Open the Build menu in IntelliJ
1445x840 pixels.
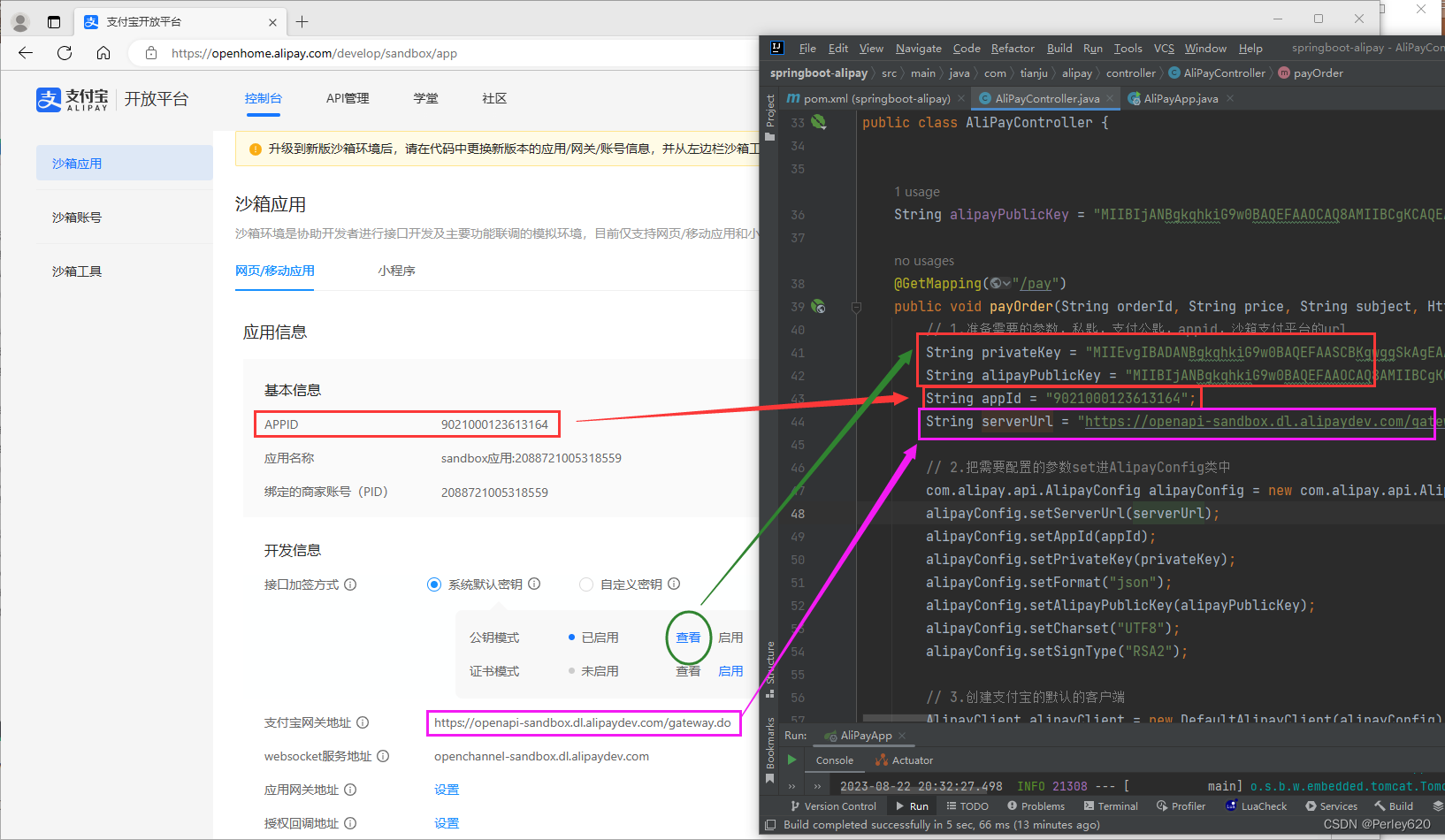(1059, 49)
